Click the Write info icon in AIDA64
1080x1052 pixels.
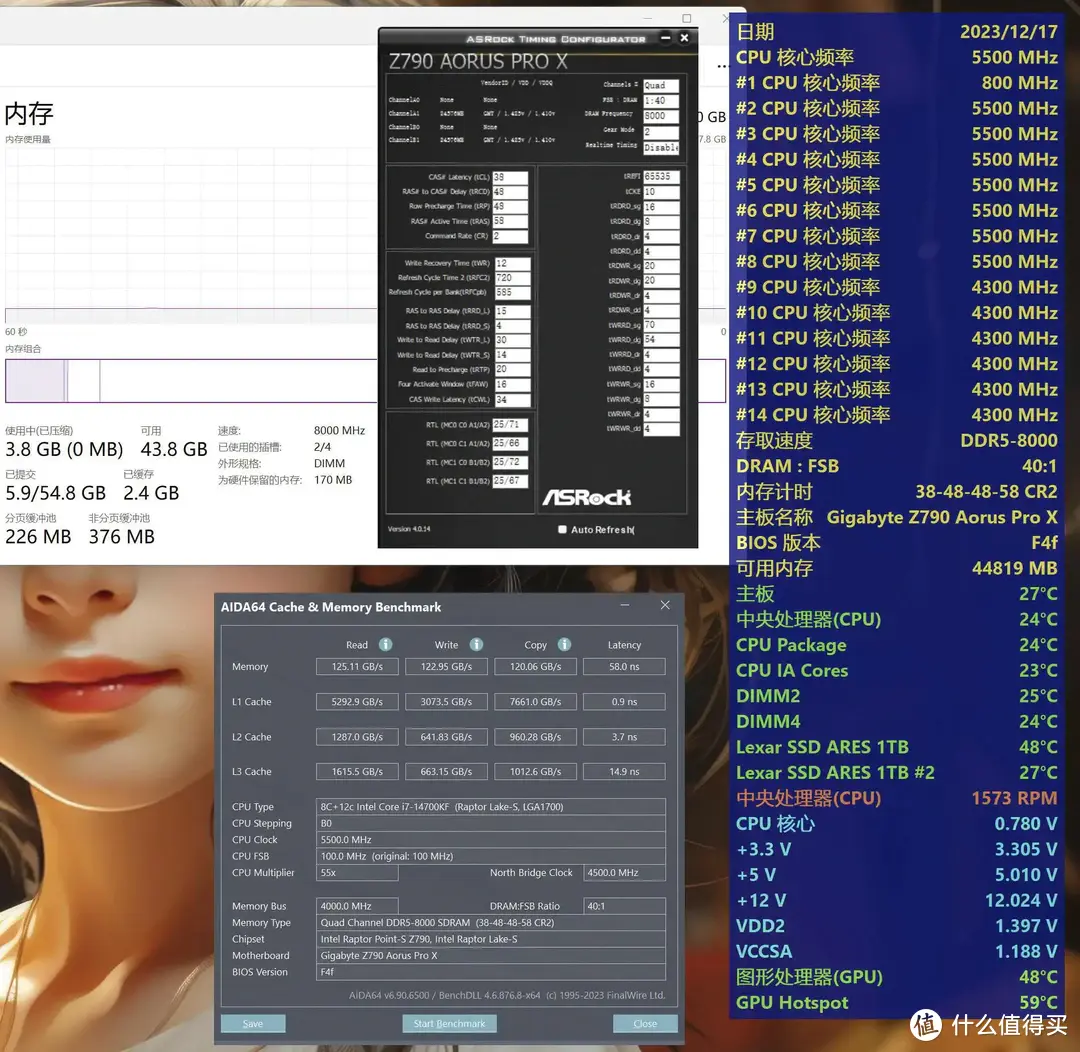(x=476, y=645)
